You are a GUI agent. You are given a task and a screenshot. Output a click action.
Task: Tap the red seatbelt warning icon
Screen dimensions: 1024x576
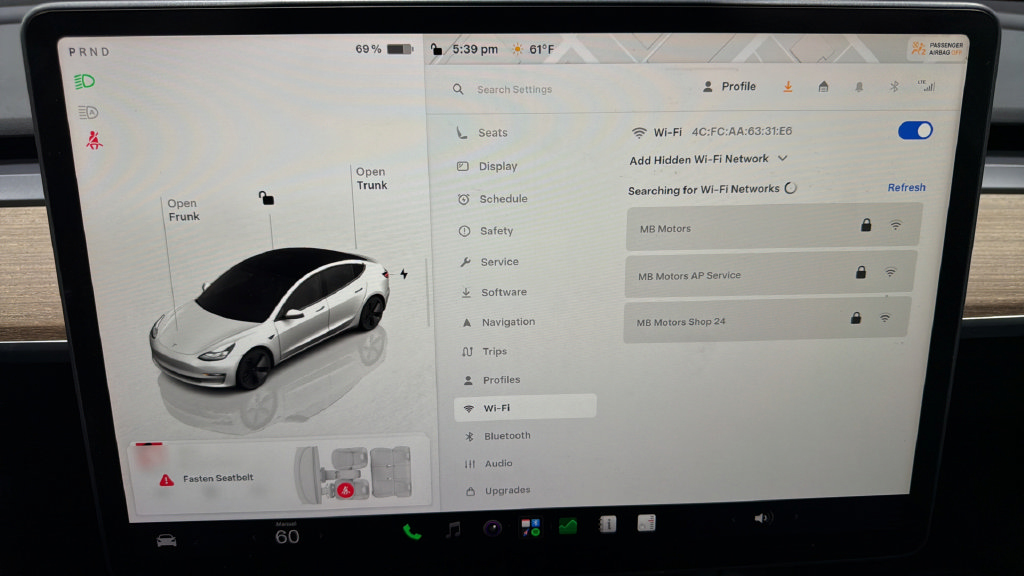94,140
